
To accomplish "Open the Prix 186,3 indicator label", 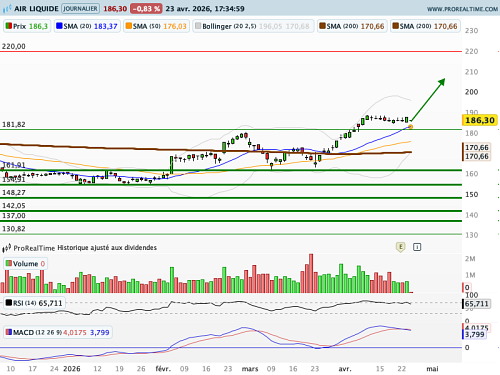I will [x=27, y=26].
